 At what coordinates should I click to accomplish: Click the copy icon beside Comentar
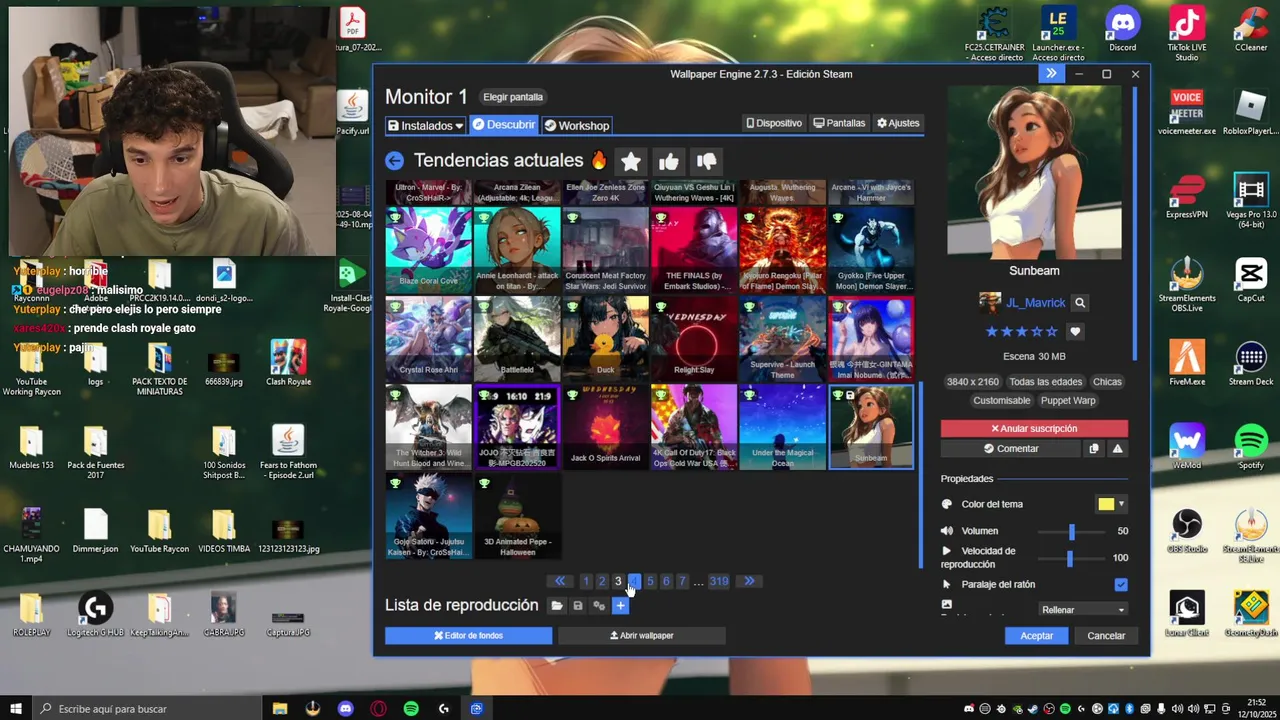pos(1094,449)
